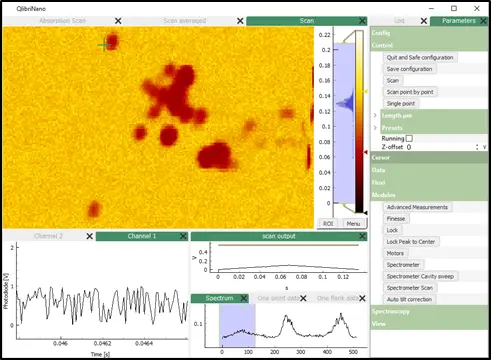Expand the Cursor section

[429, 157]
